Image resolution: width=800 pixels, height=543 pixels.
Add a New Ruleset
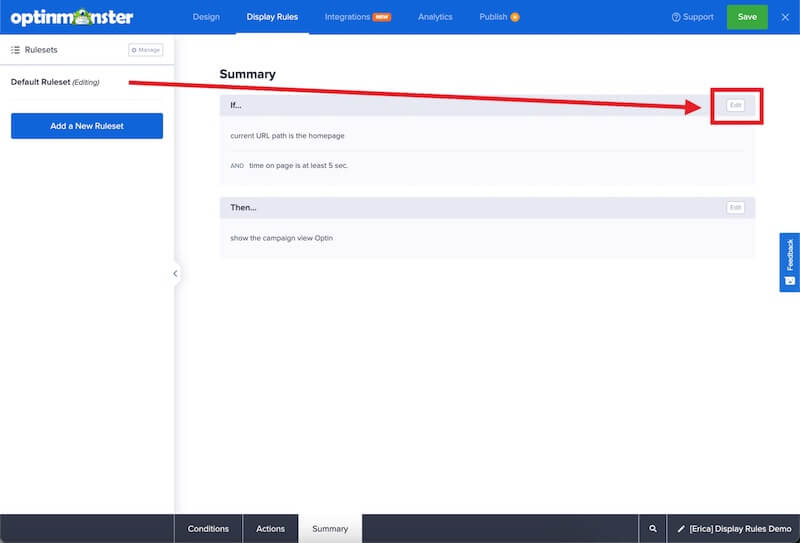(x=87, y=126)
